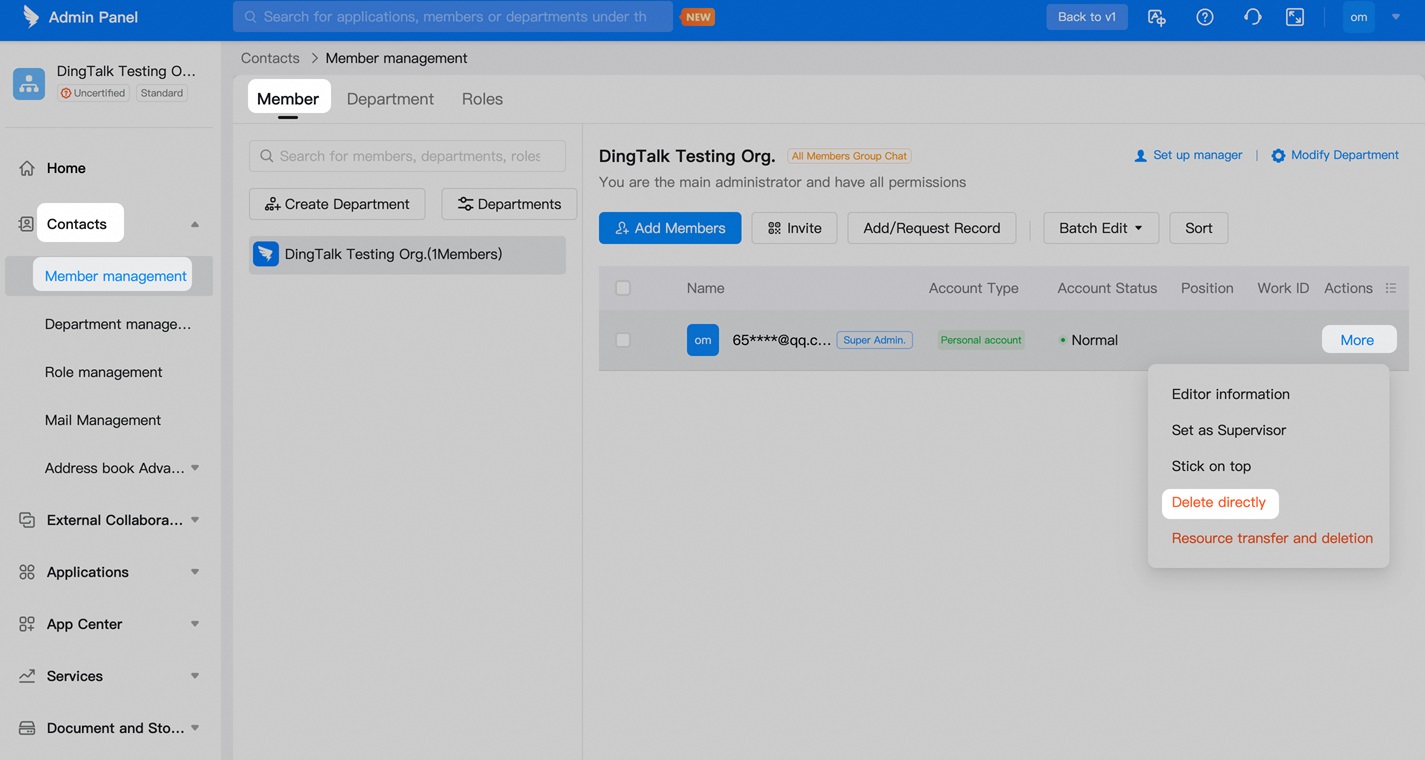Click the Document and Storage icon

click(27, 728)
